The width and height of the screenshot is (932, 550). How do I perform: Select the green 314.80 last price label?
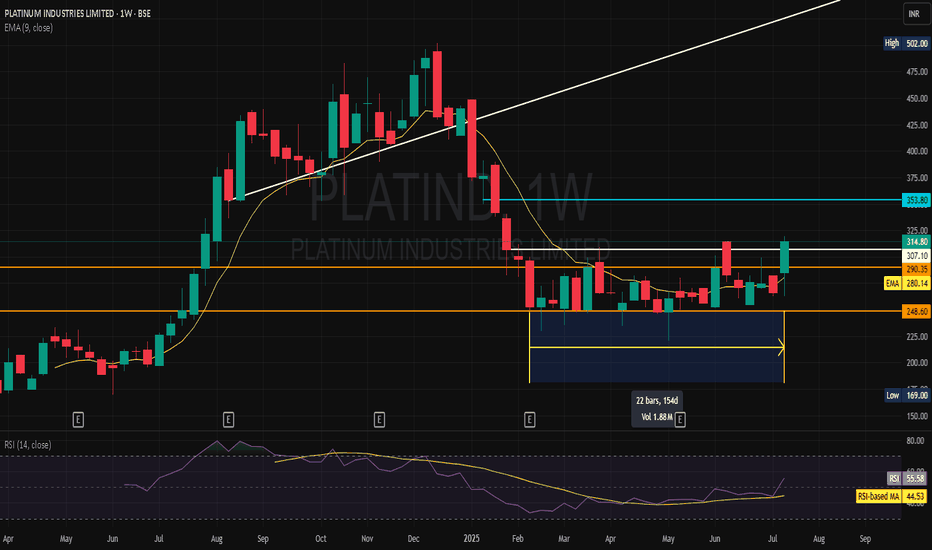click(916, 242)
